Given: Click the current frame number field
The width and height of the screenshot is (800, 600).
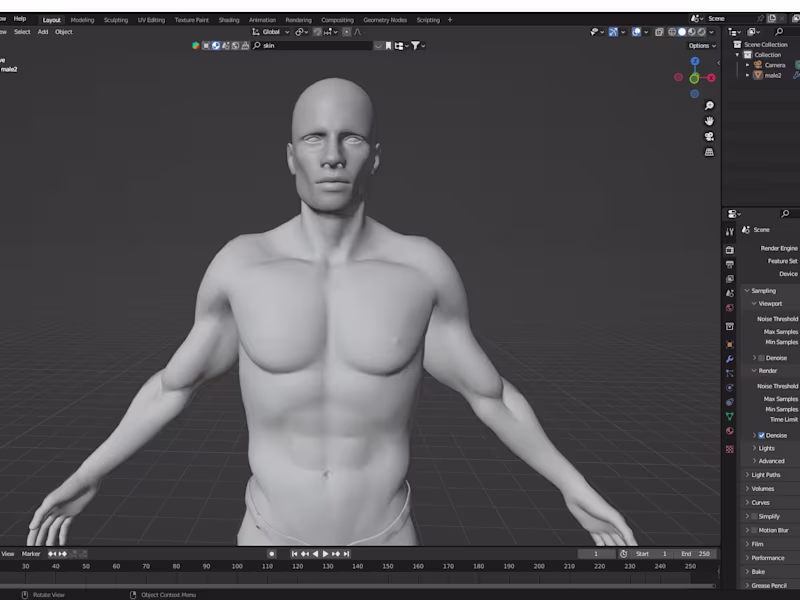Looking at the screenshot, I should click(x=596, y=554).
